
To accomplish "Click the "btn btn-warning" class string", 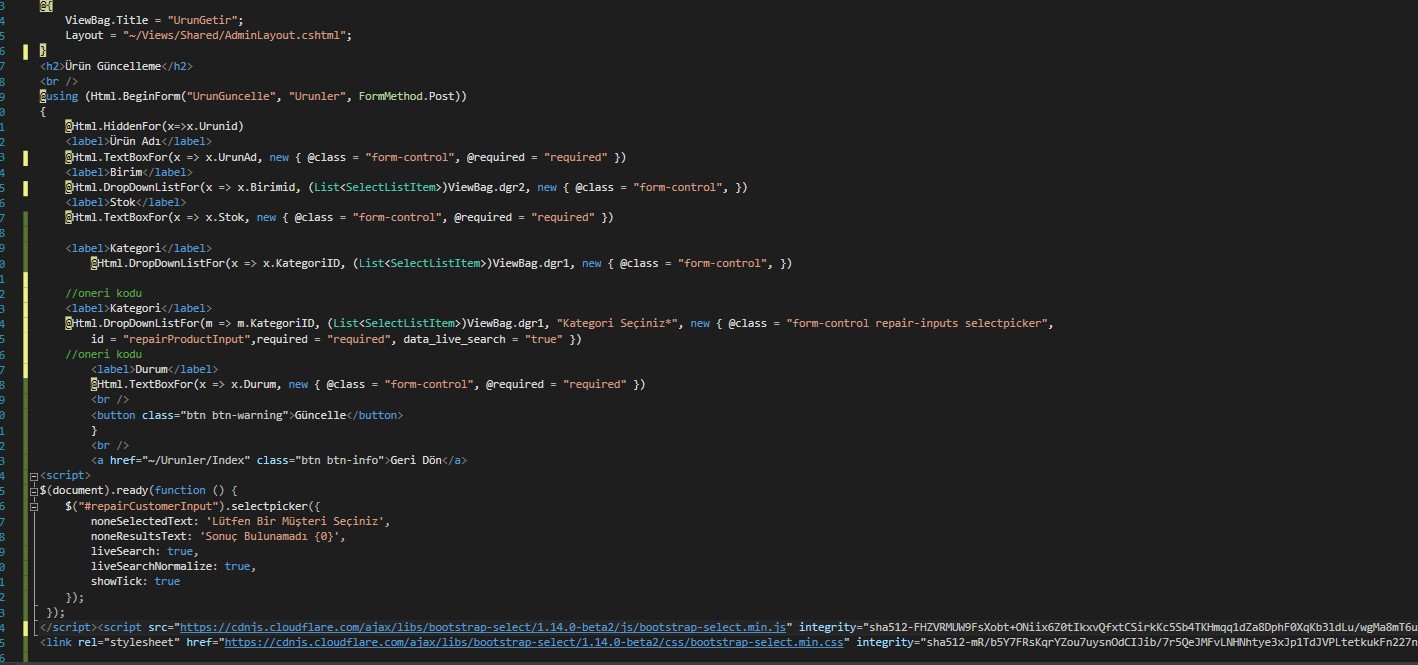I will tap(232, 415).
